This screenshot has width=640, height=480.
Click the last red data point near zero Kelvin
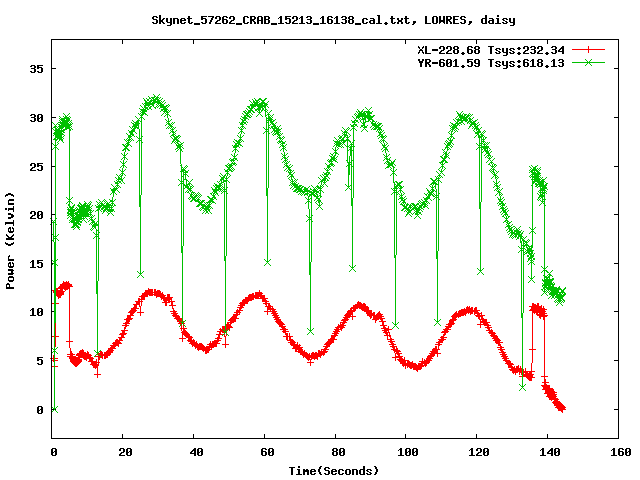(562, 408)
